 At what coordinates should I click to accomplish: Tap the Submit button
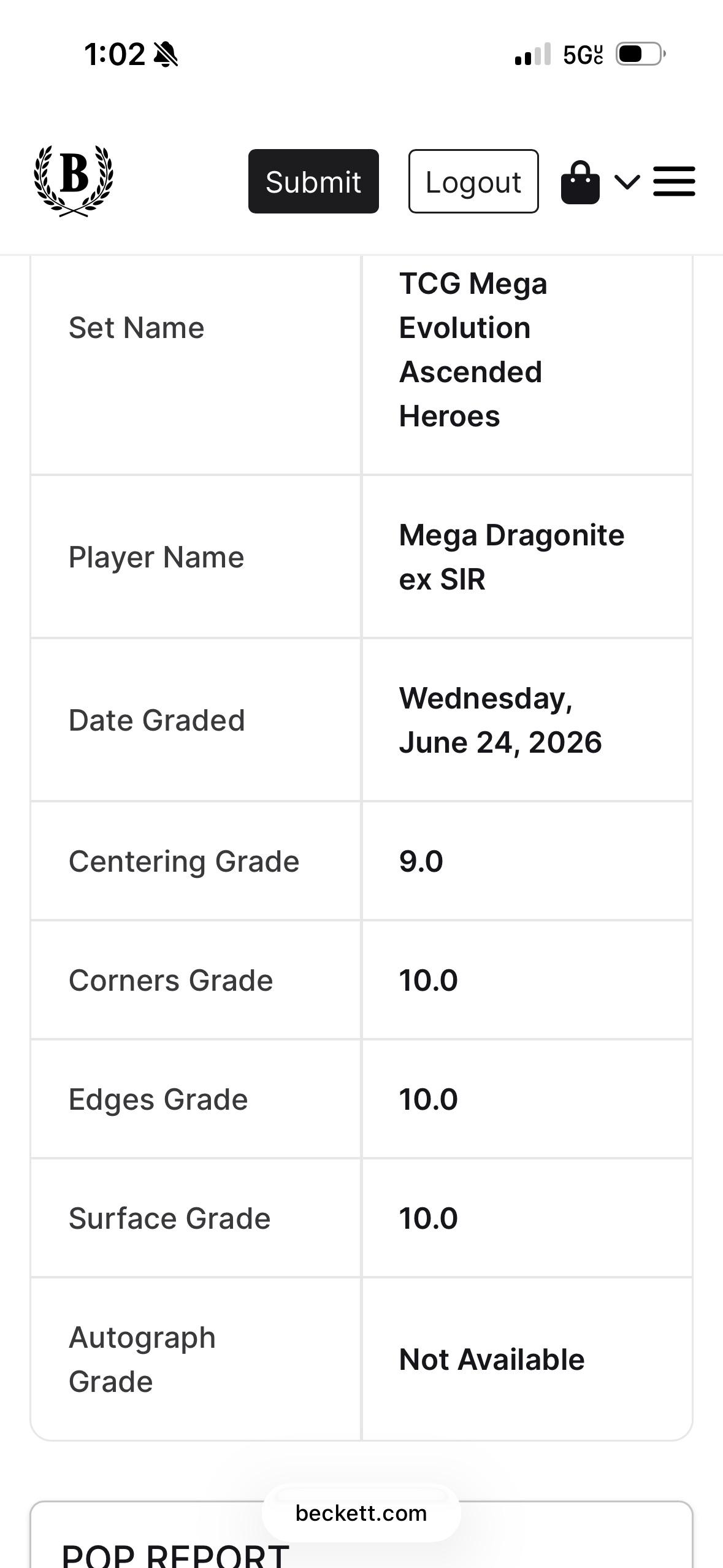pyautogui.click(x=313, y=182)
